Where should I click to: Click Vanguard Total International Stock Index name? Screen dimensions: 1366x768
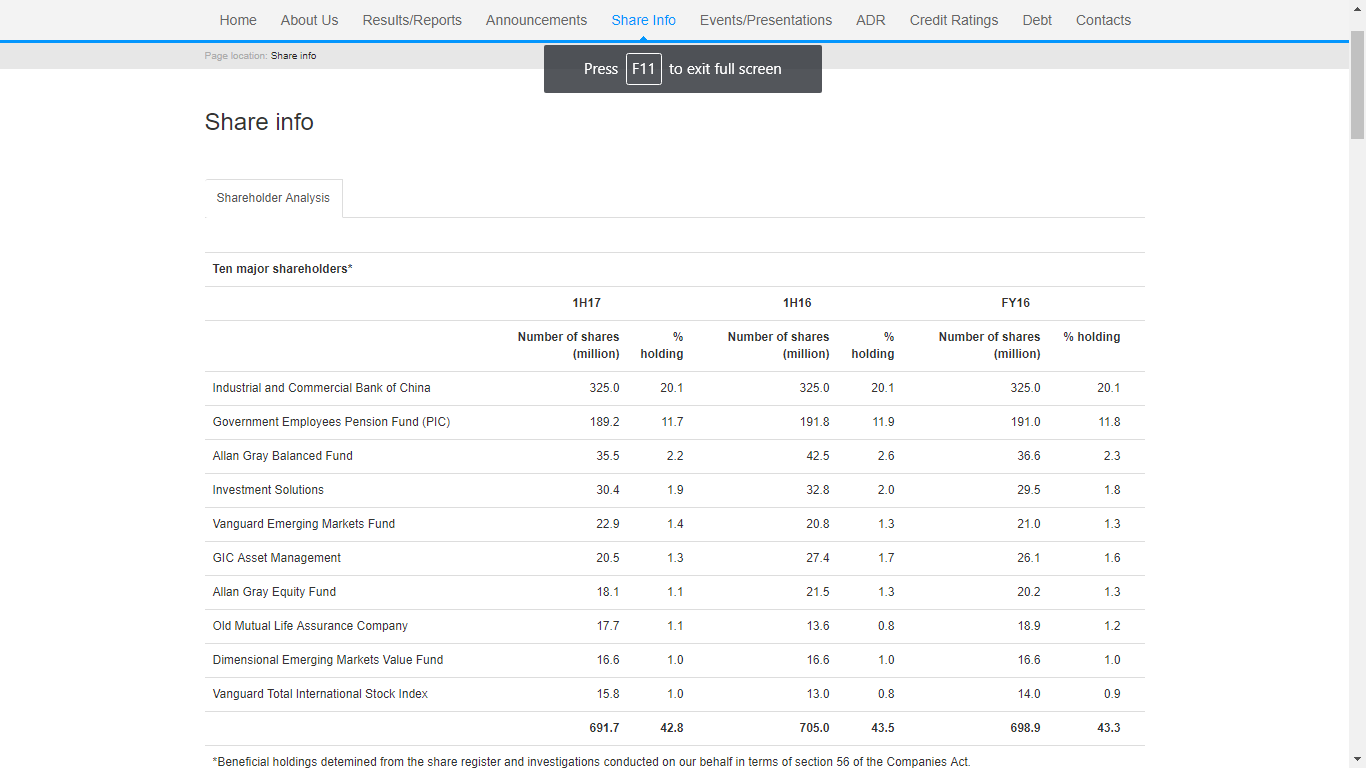[x=320, y=694]
